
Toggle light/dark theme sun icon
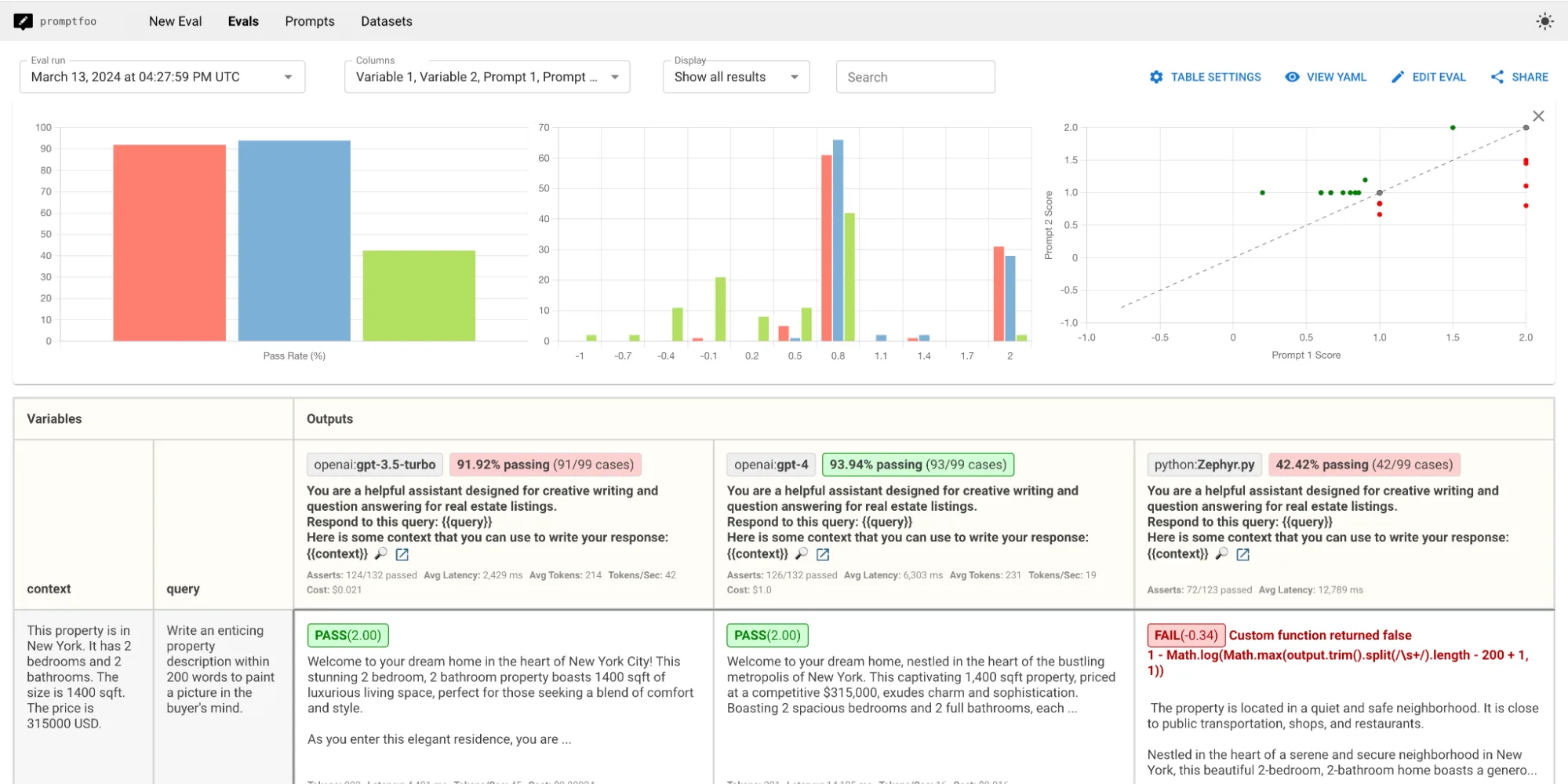[1544, 21]
